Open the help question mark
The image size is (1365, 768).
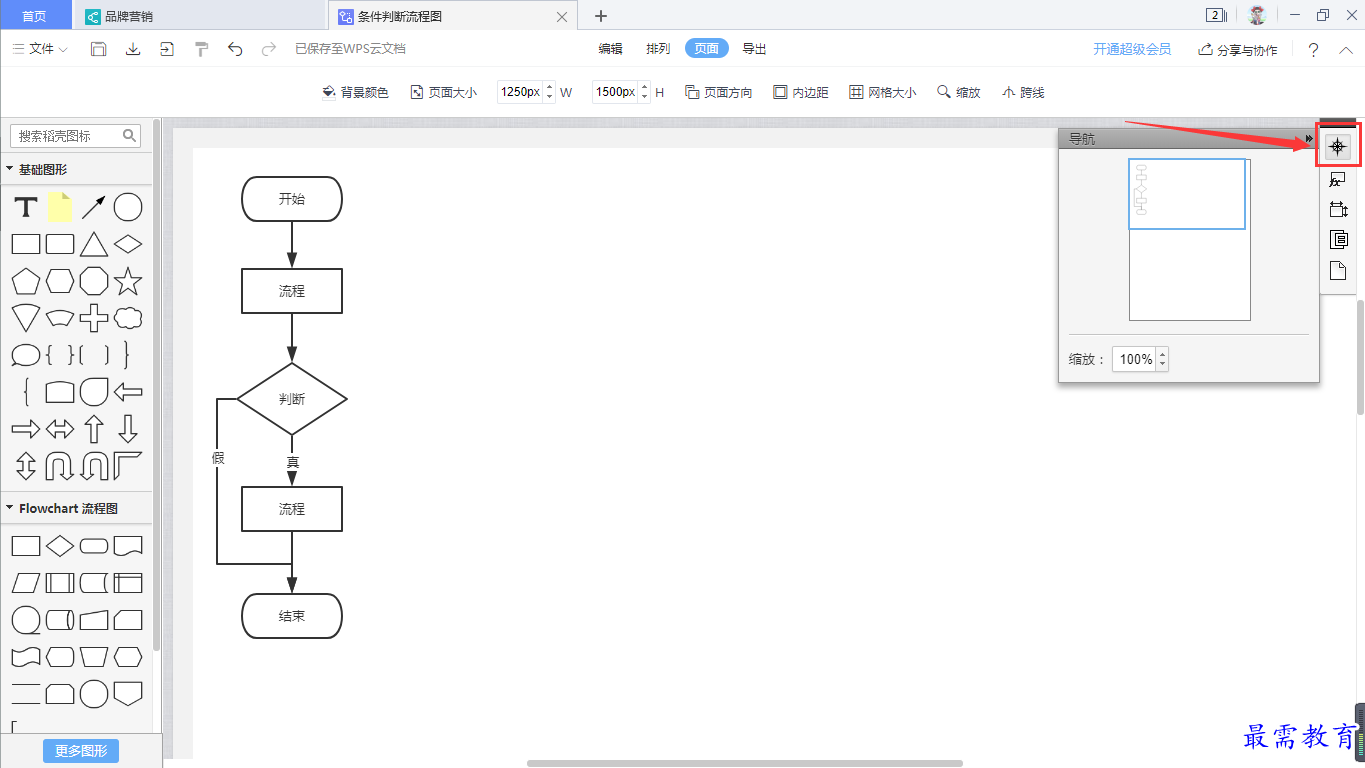1313,50
